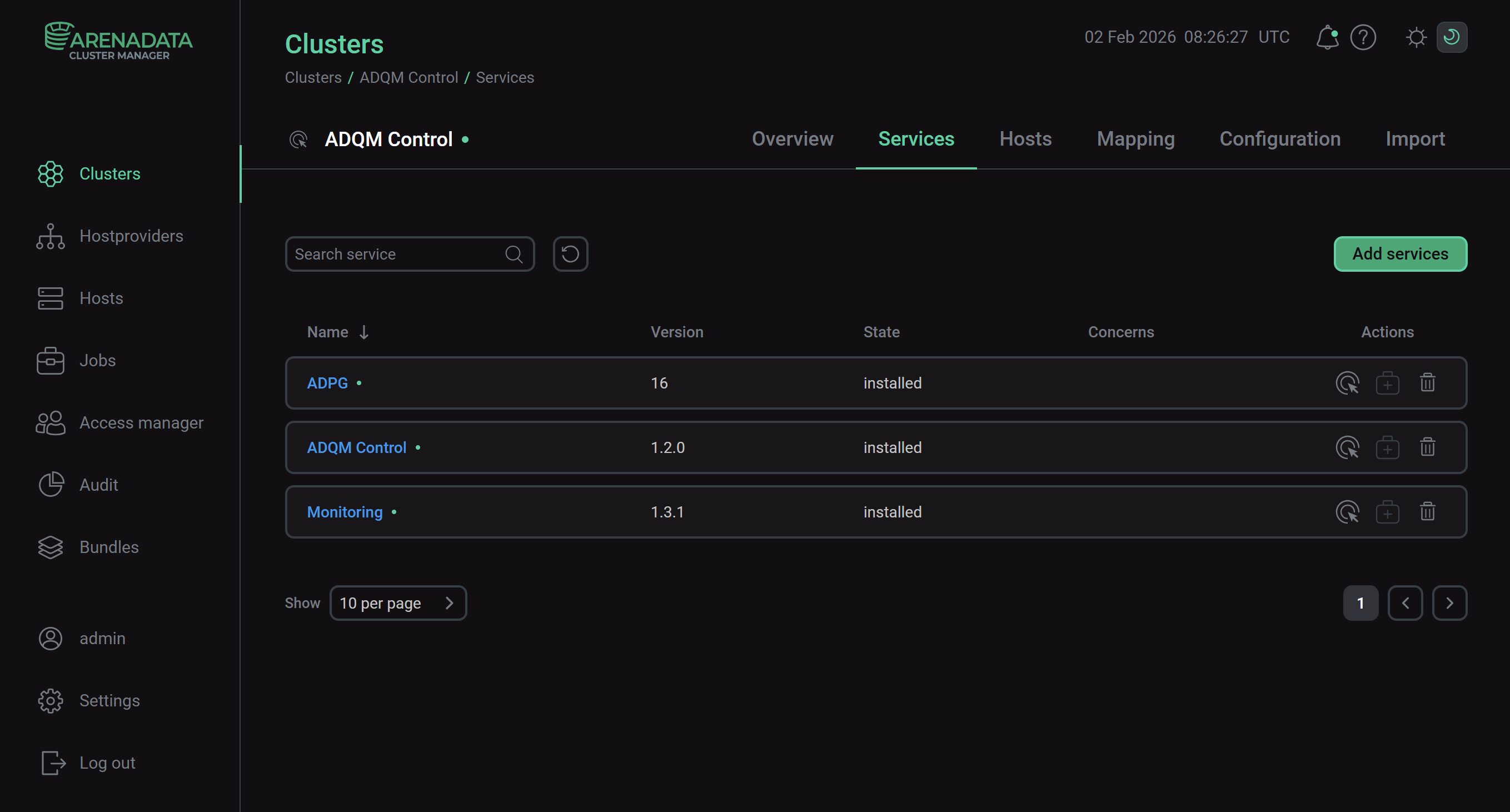The height and width of the screenshot is (812, 1510).
Task: Go to the next page chevron
Action: [x=1449, y=602]
